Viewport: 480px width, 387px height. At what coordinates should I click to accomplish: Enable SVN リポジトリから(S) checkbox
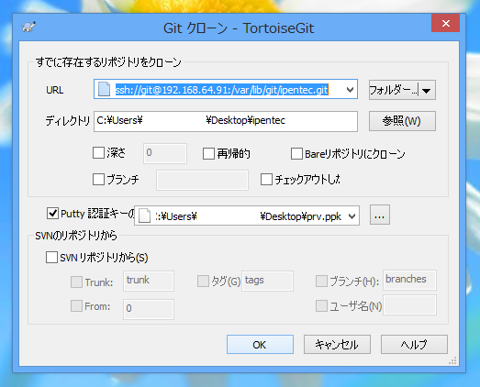[52, 257]
